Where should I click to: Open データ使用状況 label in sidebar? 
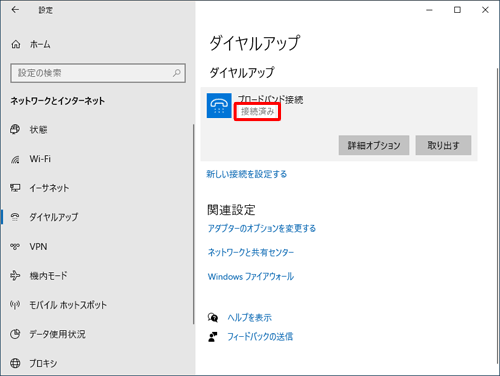(57, 334)
